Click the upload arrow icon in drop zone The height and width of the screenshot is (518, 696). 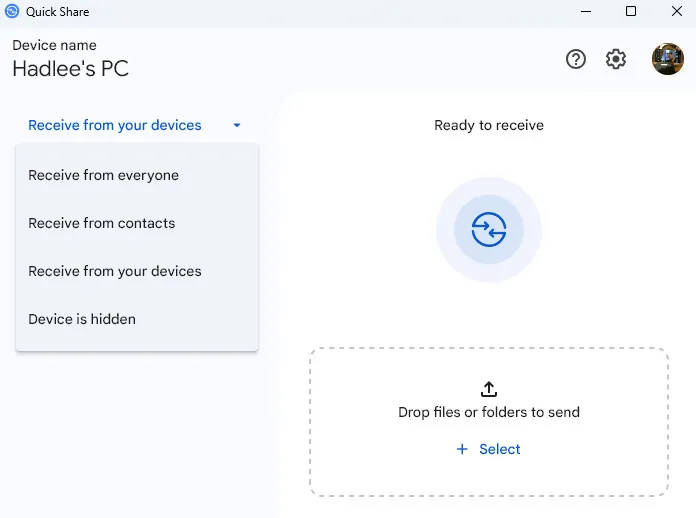point(489,389)
